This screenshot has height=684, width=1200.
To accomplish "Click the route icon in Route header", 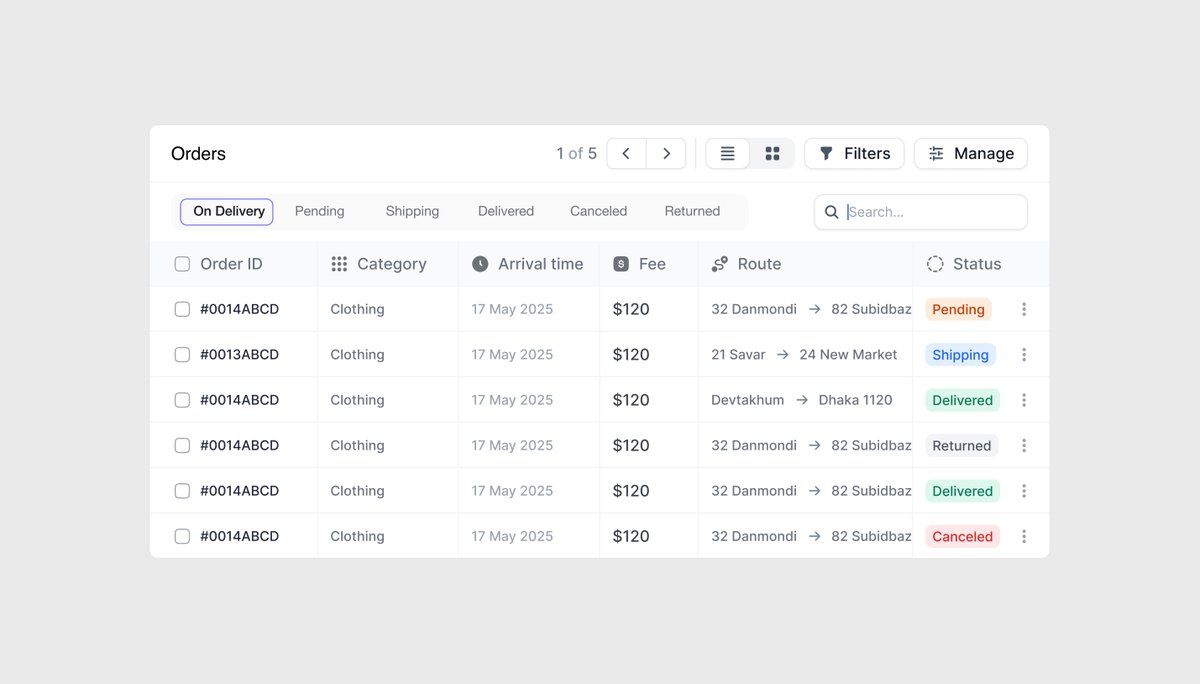I will [719, 263].
